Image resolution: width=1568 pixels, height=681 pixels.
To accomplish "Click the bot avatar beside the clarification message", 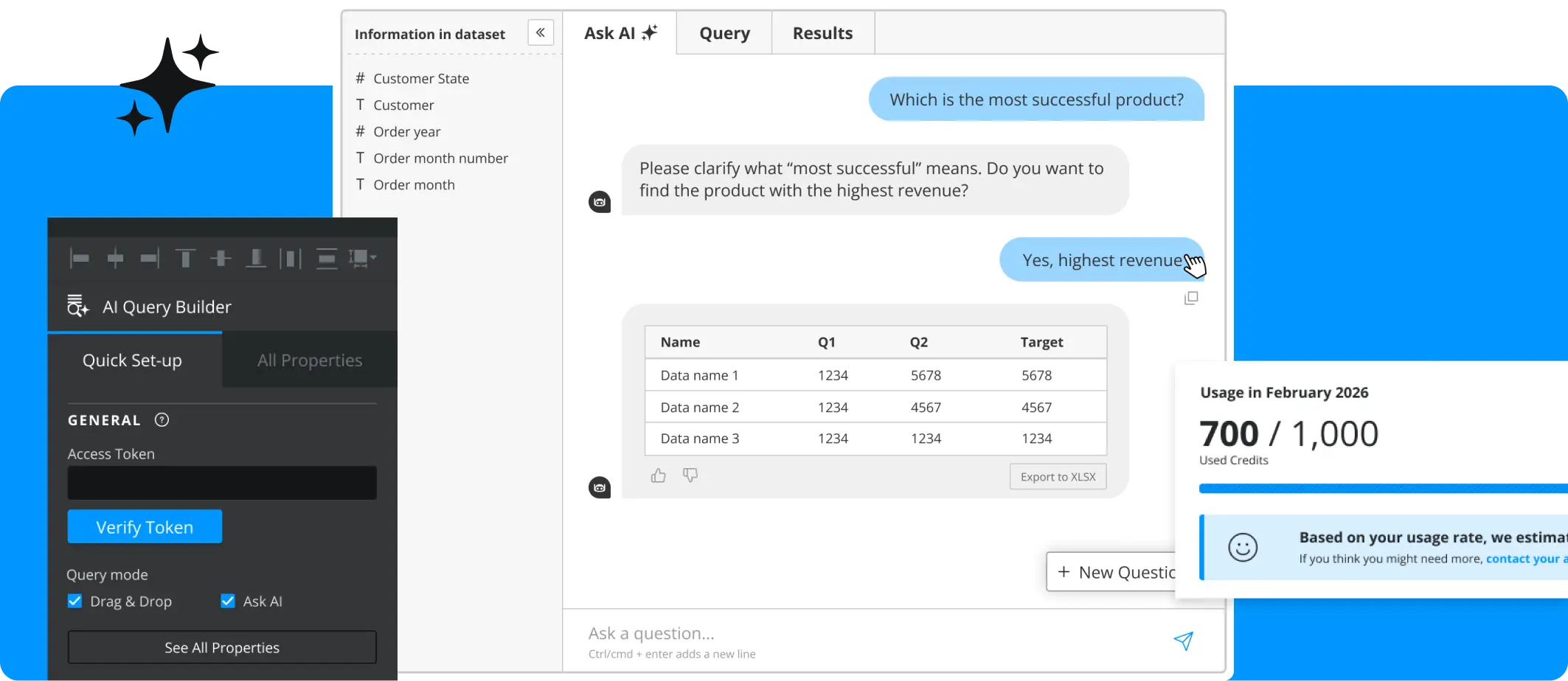I will [x=600, y=202].
